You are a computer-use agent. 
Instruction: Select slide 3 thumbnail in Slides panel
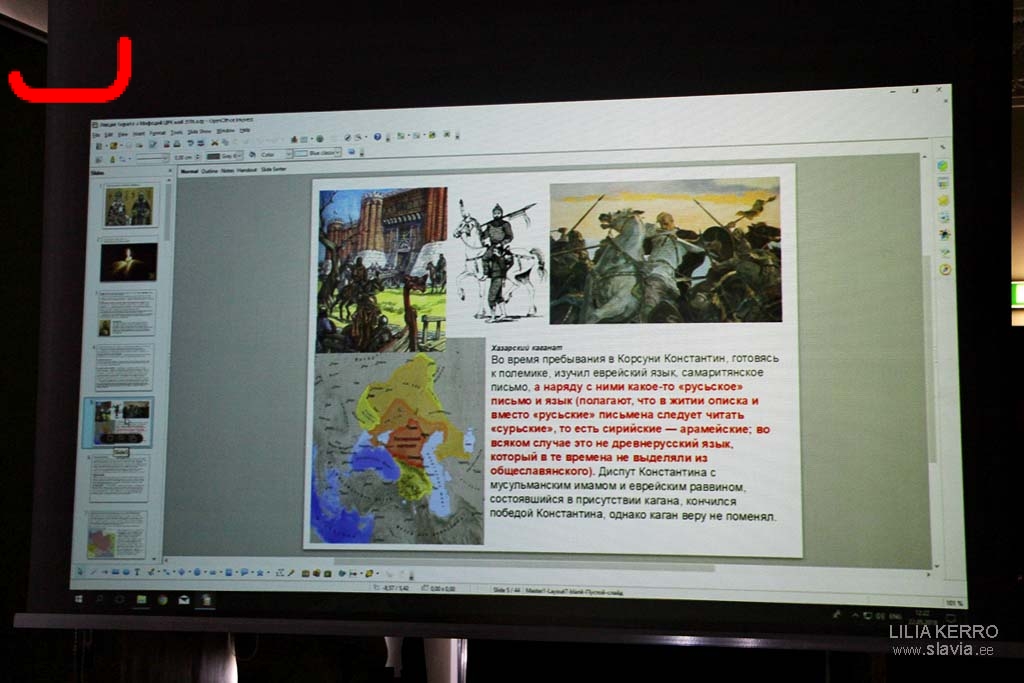126,313
